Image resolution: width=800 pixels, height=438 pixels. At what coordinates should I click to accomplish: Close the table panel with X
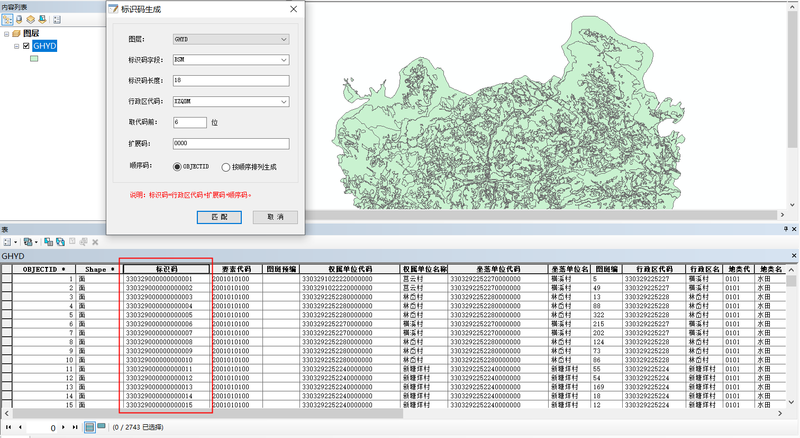point(794,229)
